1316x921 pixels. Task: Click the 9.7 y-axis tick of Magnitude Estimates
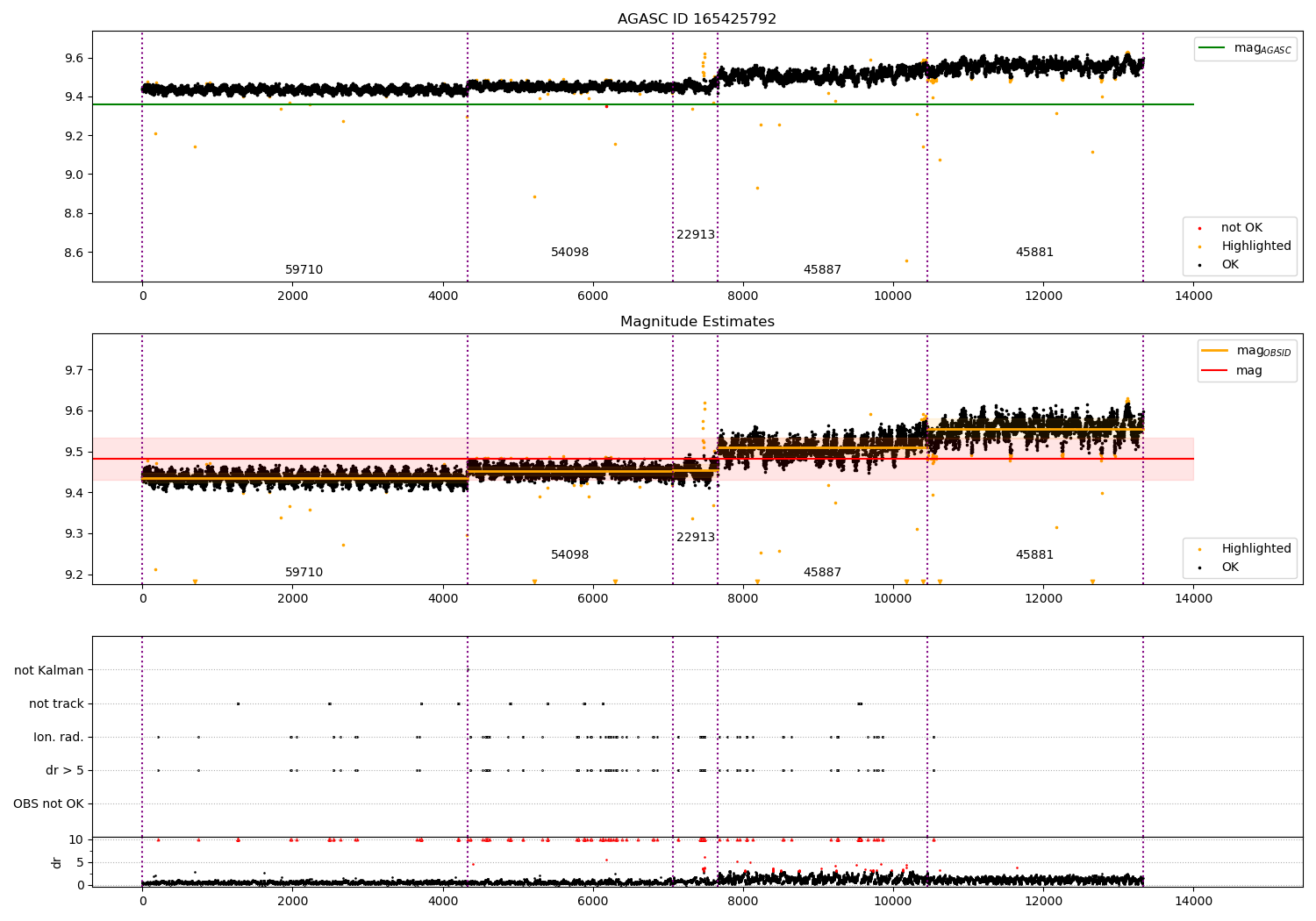(x=74, y=370)
